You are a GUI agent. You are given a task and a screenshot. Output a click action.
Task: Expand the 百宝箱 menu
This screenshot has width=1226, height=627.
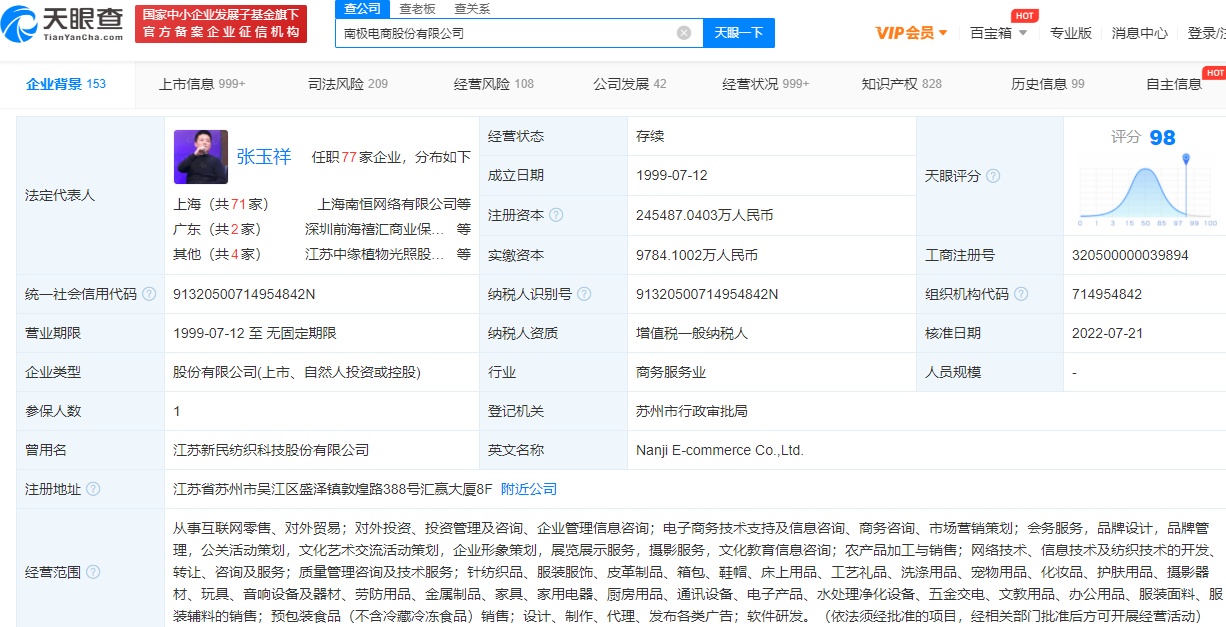coord(998,33)
